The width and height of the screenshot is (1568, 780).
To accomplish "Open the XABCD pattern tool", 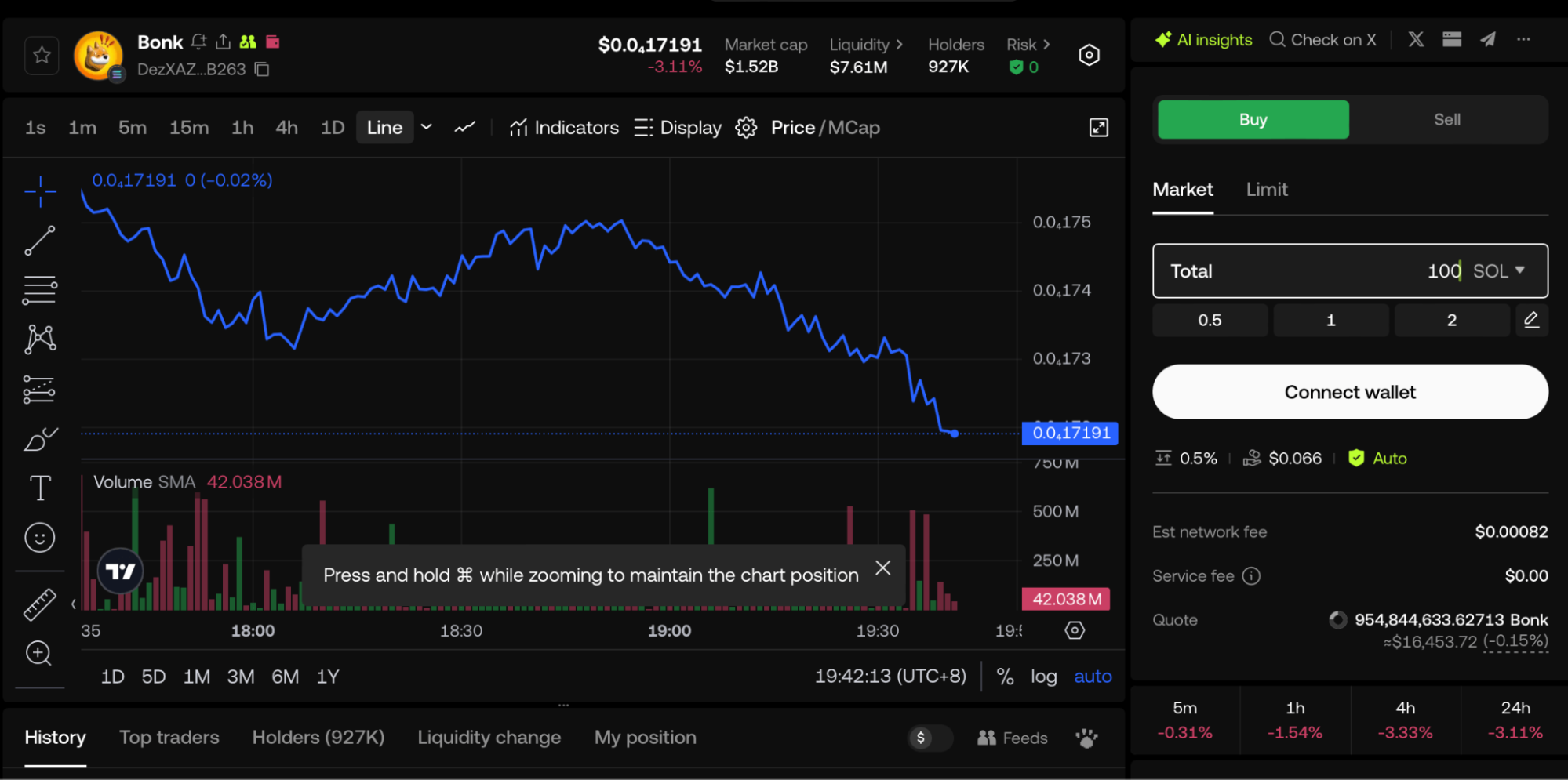I will click(39, 339).
